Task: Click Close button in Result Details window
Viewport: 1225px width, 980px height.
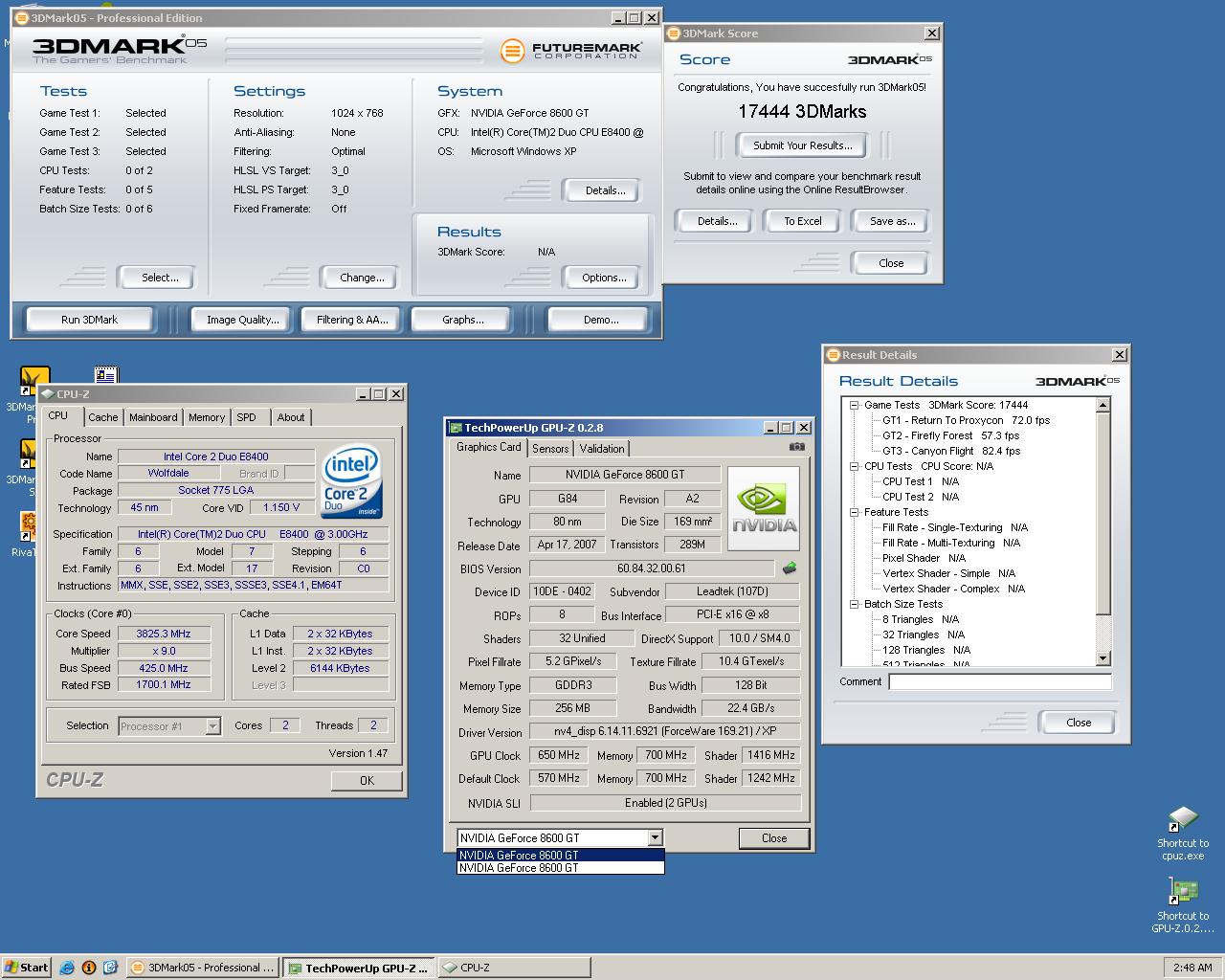Action: click(1079, 723)
